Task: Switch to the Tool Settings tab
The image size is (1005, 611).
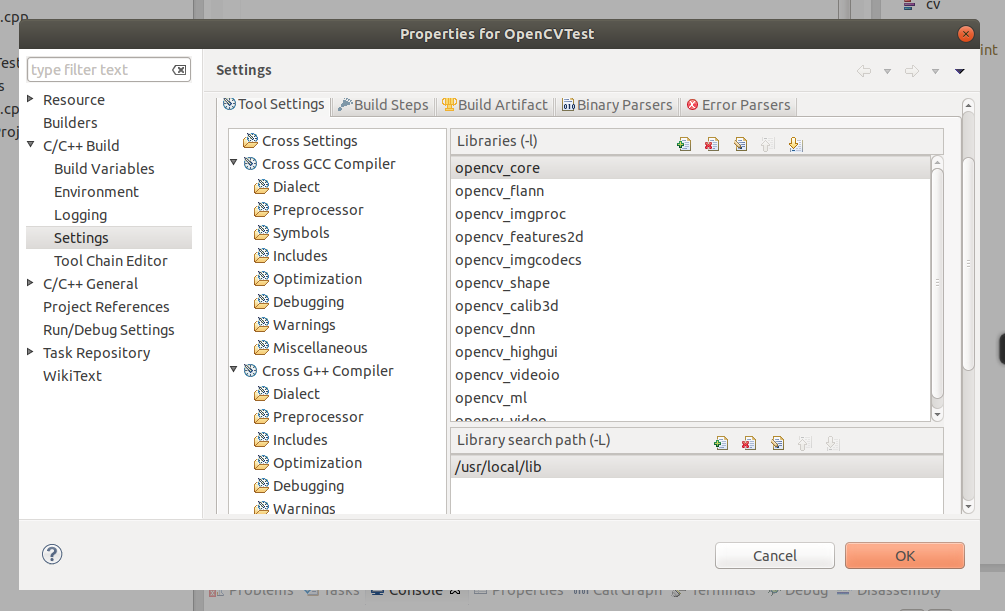Action: [x=274, y=105]
